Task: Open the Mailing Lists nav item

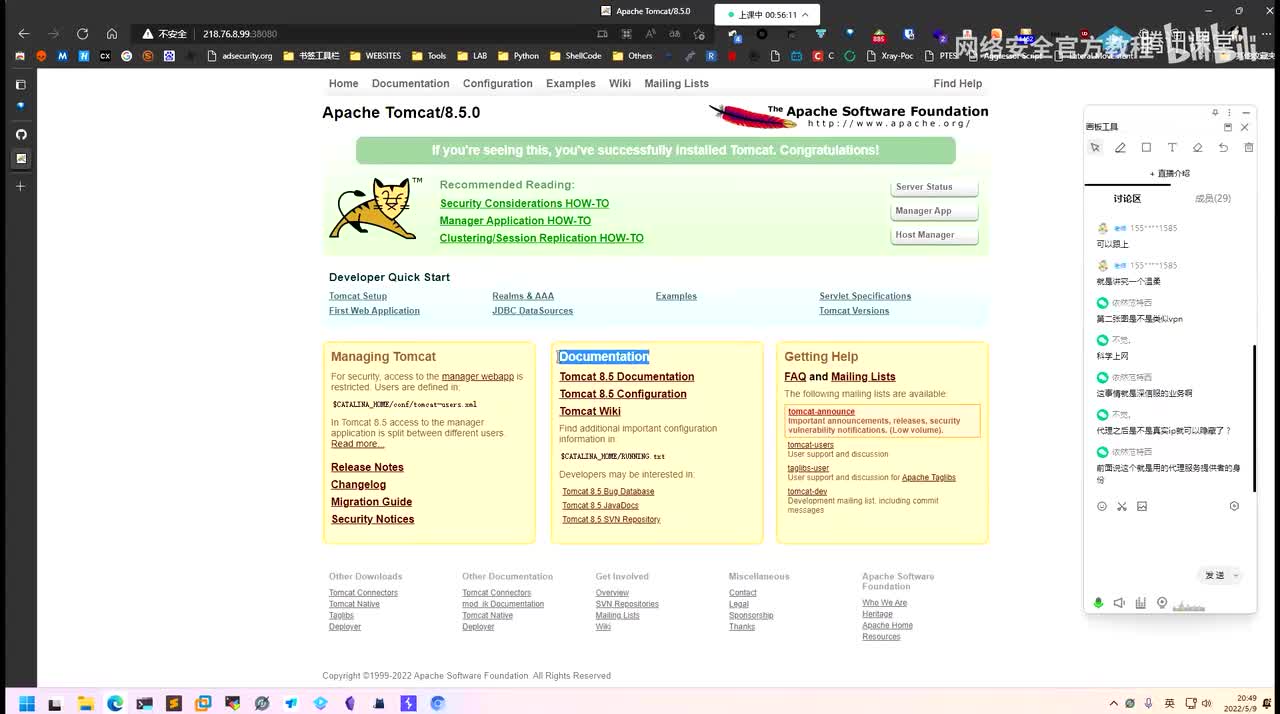Action: tap(677, 83)
